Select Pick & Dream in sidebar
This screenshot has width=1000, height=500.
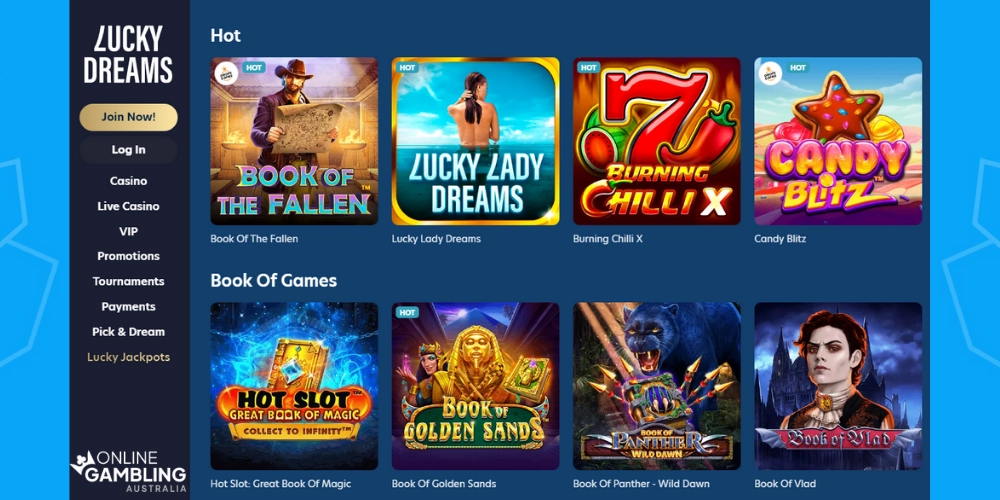point(128,332)
